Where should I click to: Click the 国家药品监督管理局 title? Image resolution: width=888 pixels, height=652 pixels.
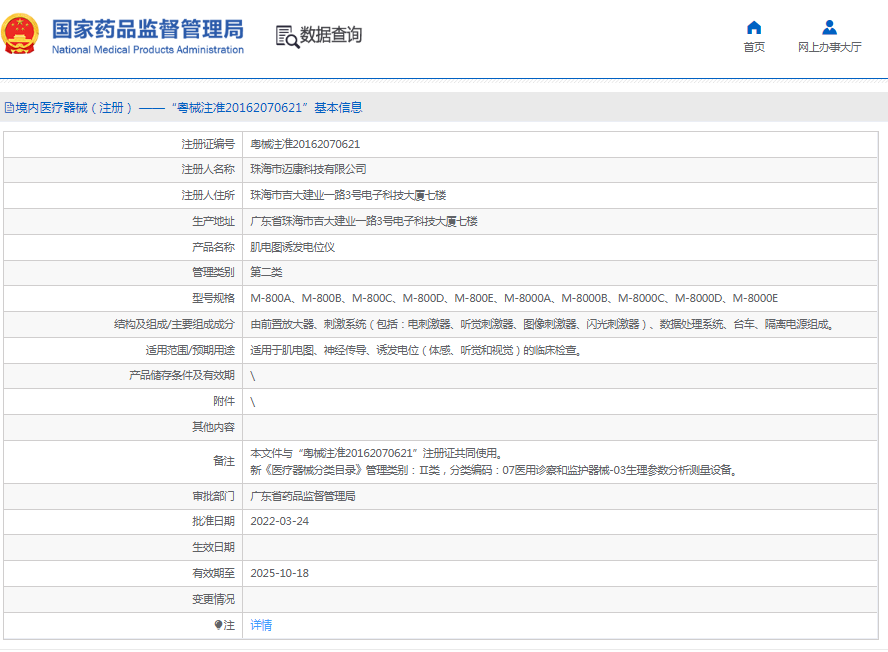tap(147, 28)
